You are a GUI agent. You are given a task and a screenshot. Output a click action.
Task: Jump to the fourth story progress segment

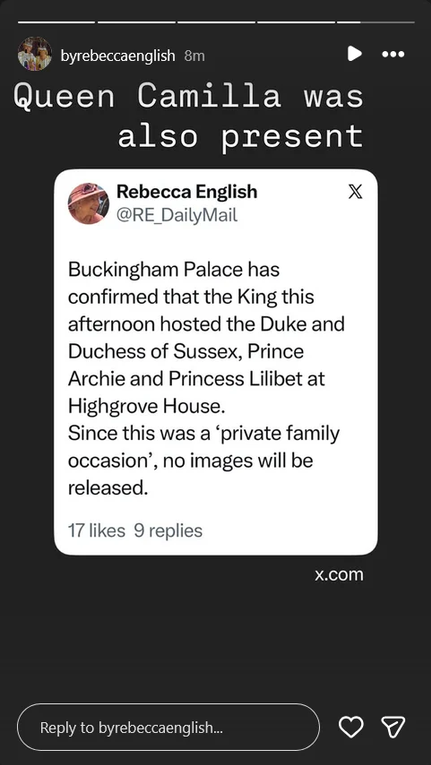point(296,22)
